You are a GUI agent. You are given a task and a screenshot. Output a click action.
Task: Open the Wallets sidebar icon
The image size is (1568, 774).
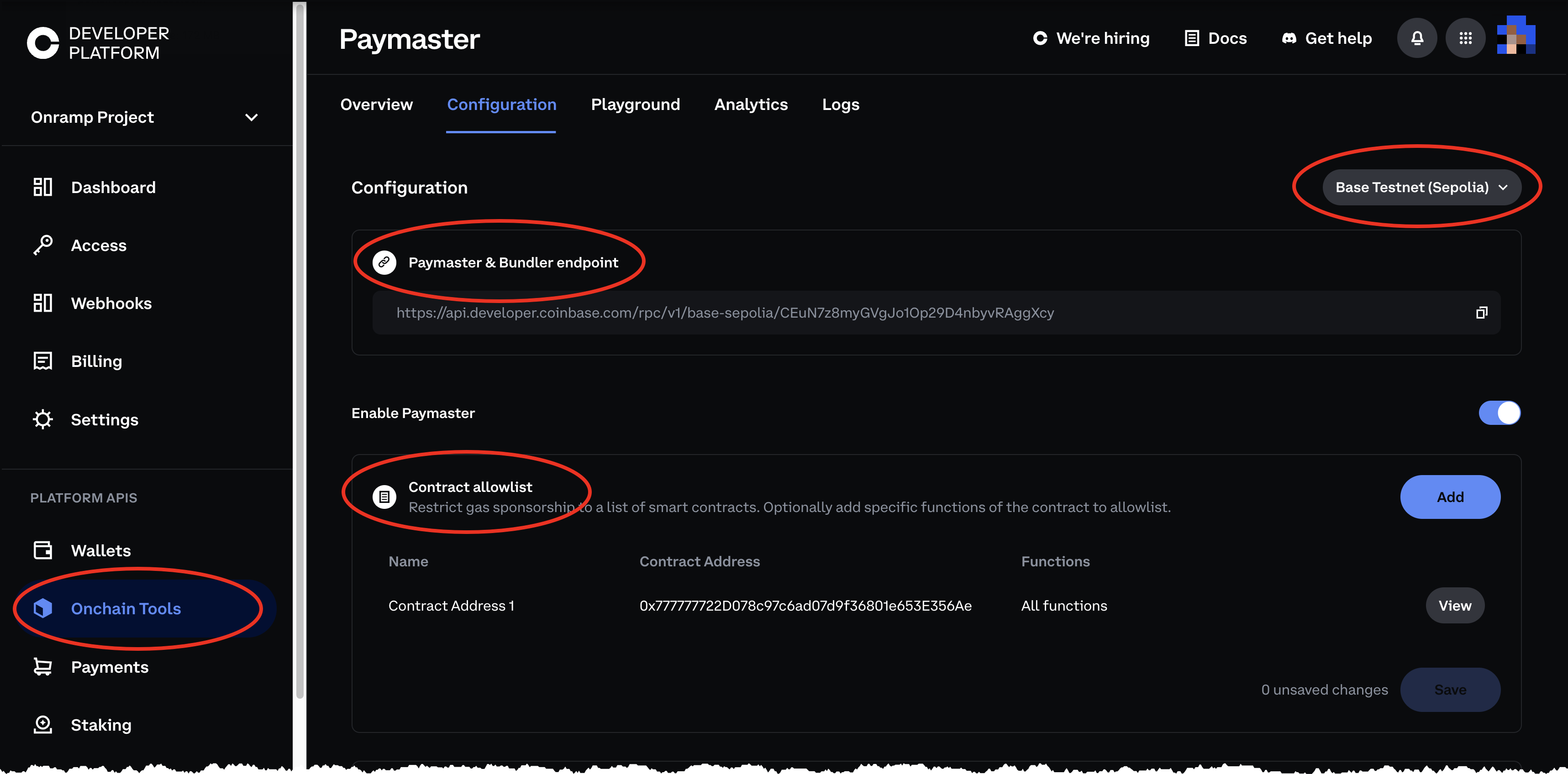click(x=42, y=551)
